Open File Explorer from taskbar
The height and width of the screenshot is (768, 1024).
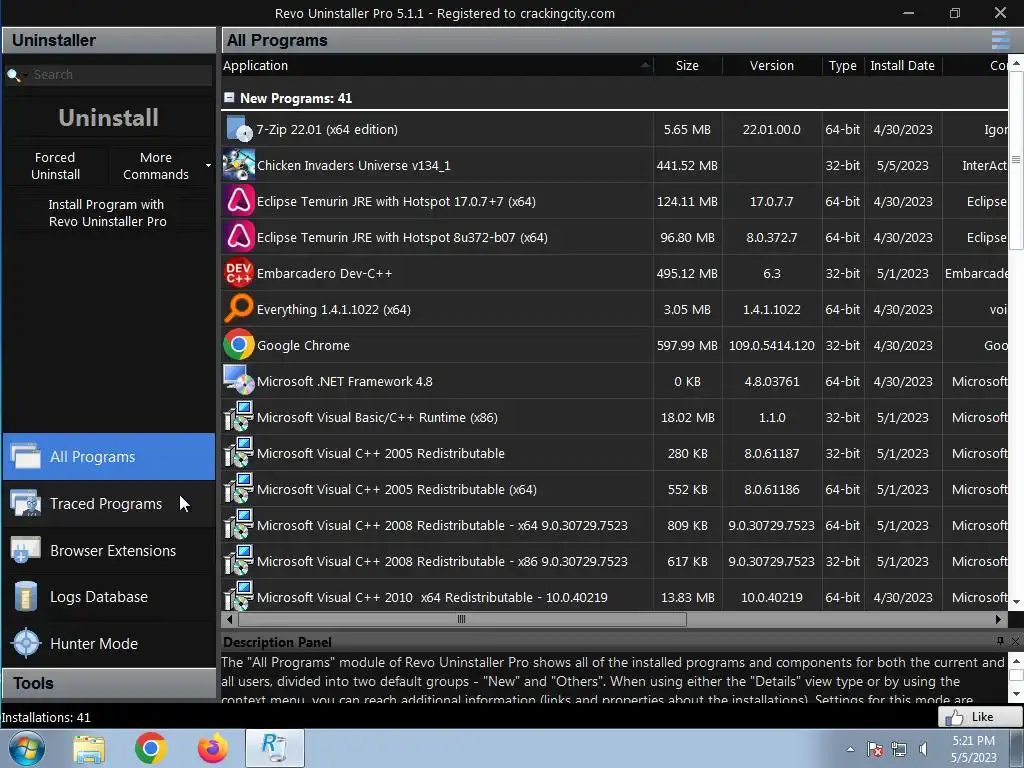tap(89, 749)
